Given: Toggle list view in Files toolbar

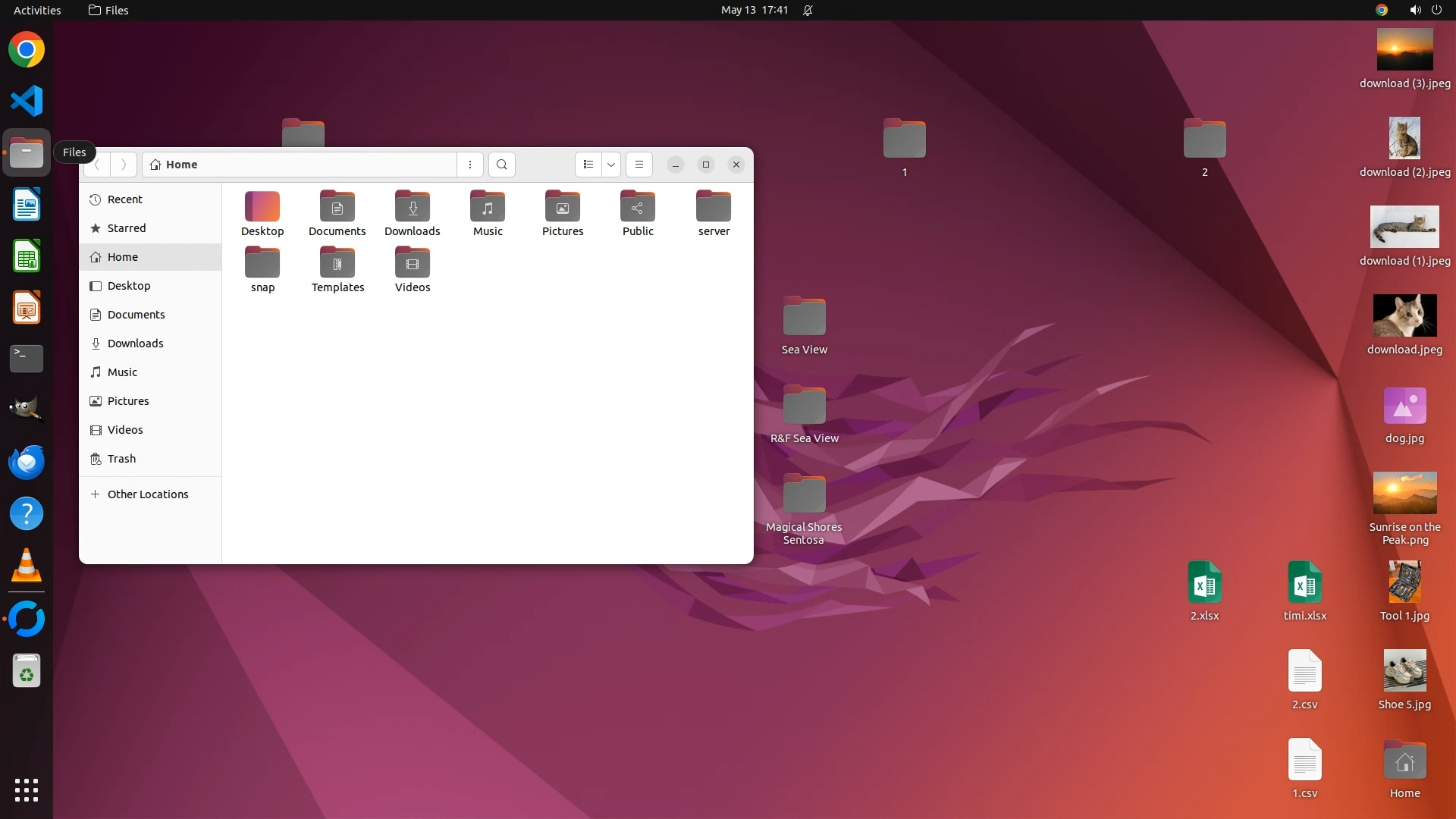Looking at the screenshot, I should coord(588,165).
